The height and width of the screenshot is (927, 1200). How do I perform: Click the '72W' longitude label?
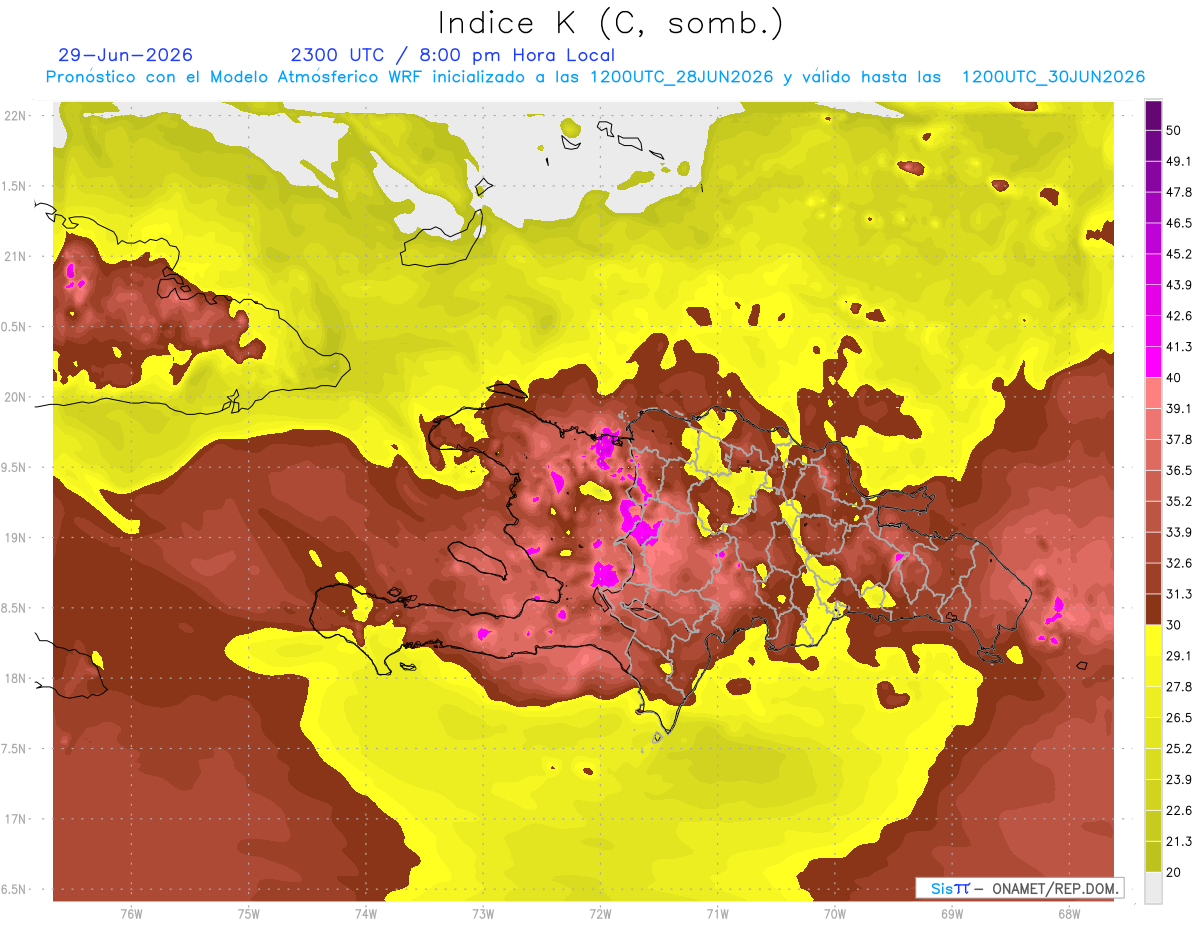click(x=600, y=914)
